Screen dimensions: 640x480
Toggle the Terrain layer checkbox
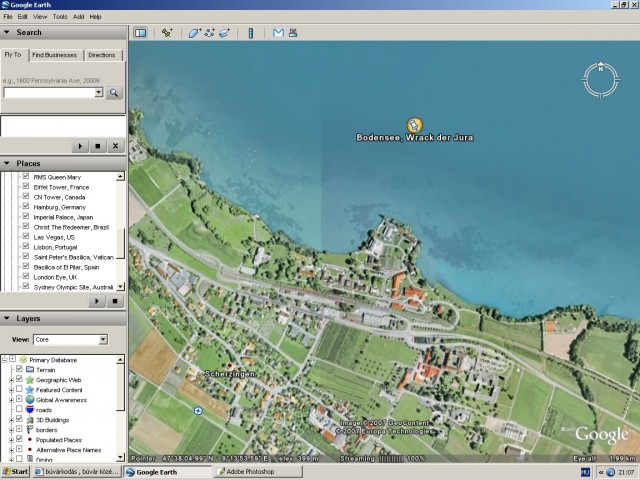(x=18, y=369)
